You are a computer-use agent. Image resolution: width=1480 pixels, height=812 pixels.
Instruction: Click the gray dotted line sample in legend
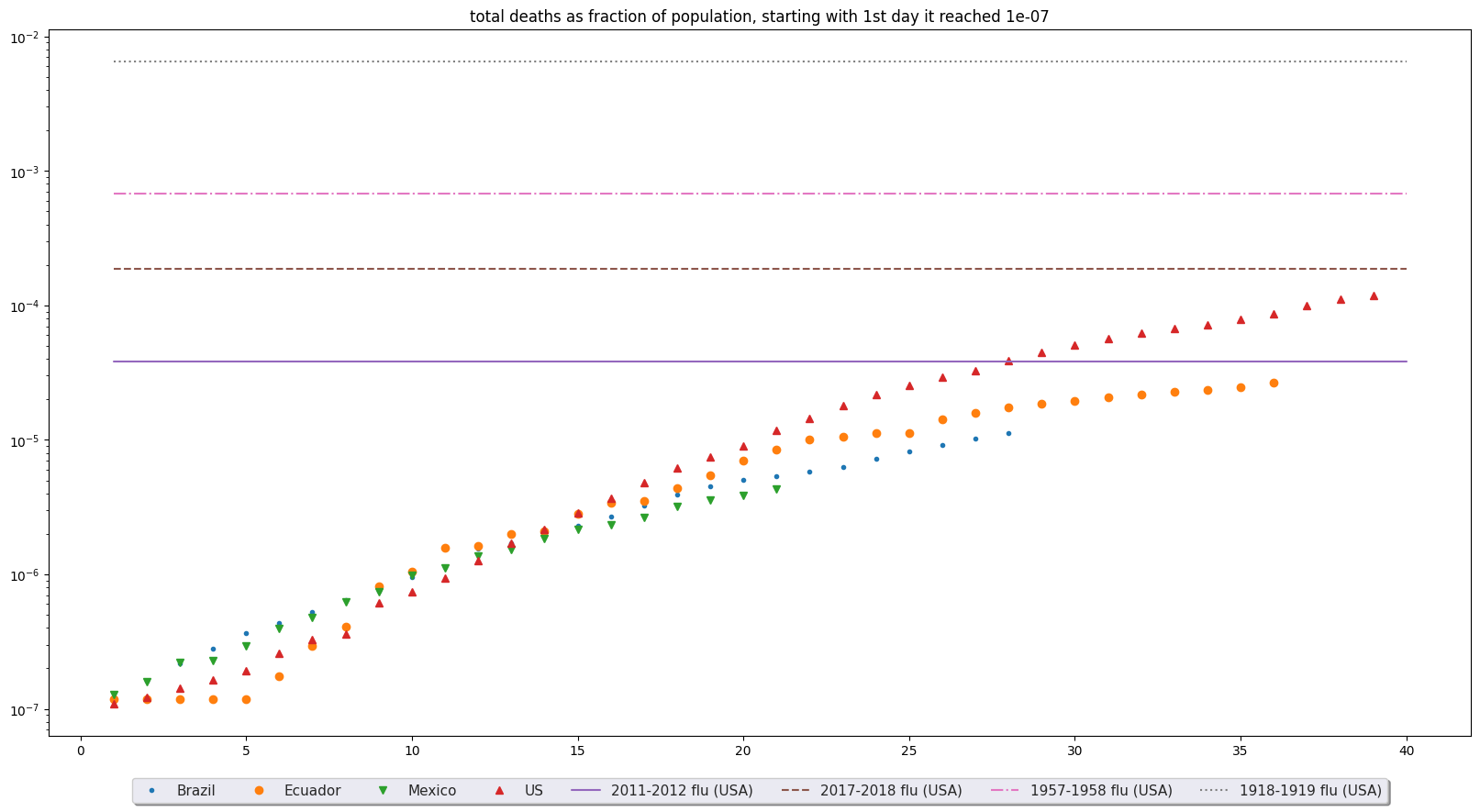[1215, 790]
